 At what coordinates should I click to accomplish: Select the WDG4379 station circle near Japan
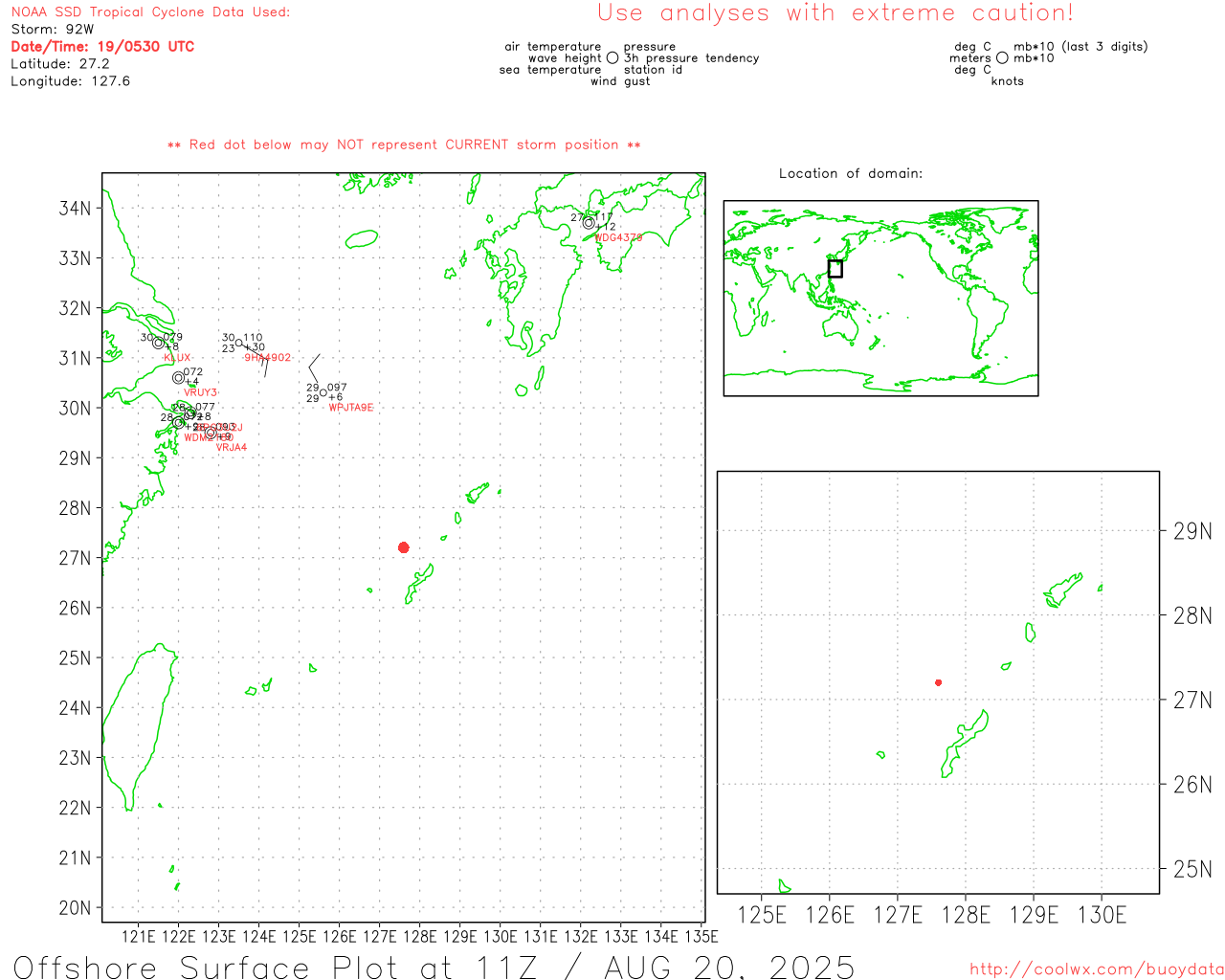point(589,223)
